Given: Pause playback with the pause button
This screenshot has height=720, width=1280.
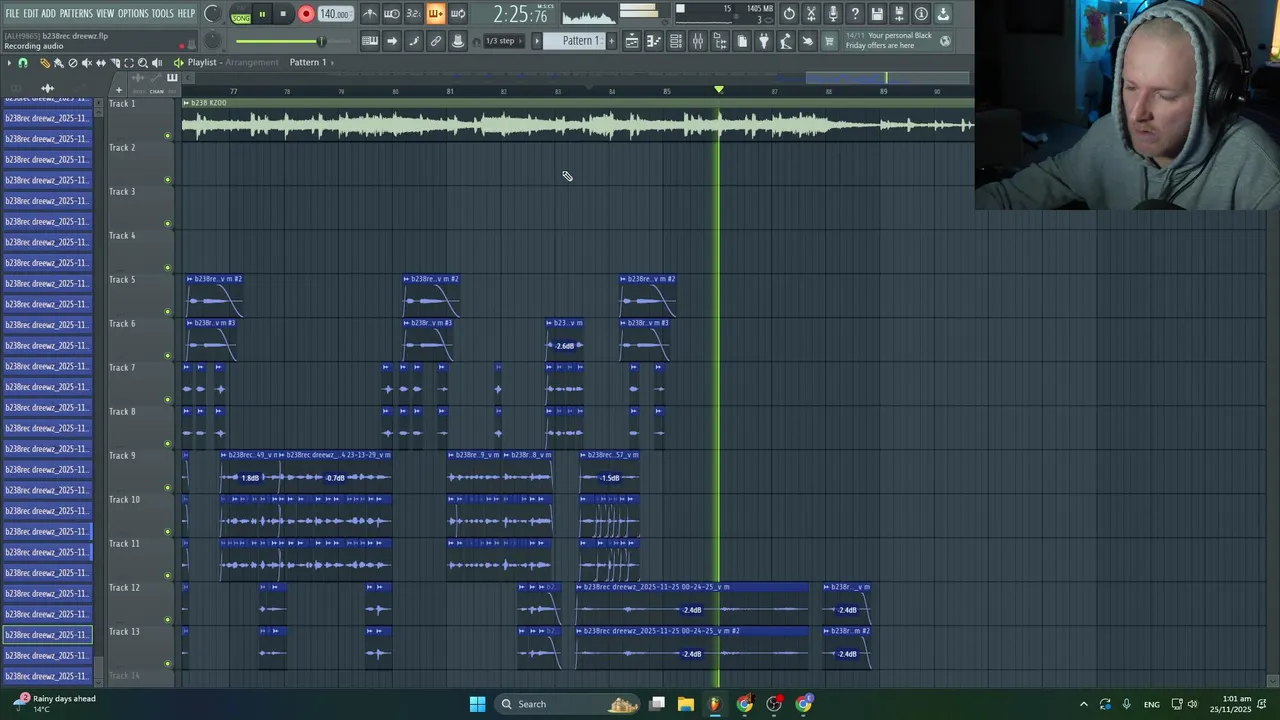Looking at the screenshot, I should click(262, 14).
